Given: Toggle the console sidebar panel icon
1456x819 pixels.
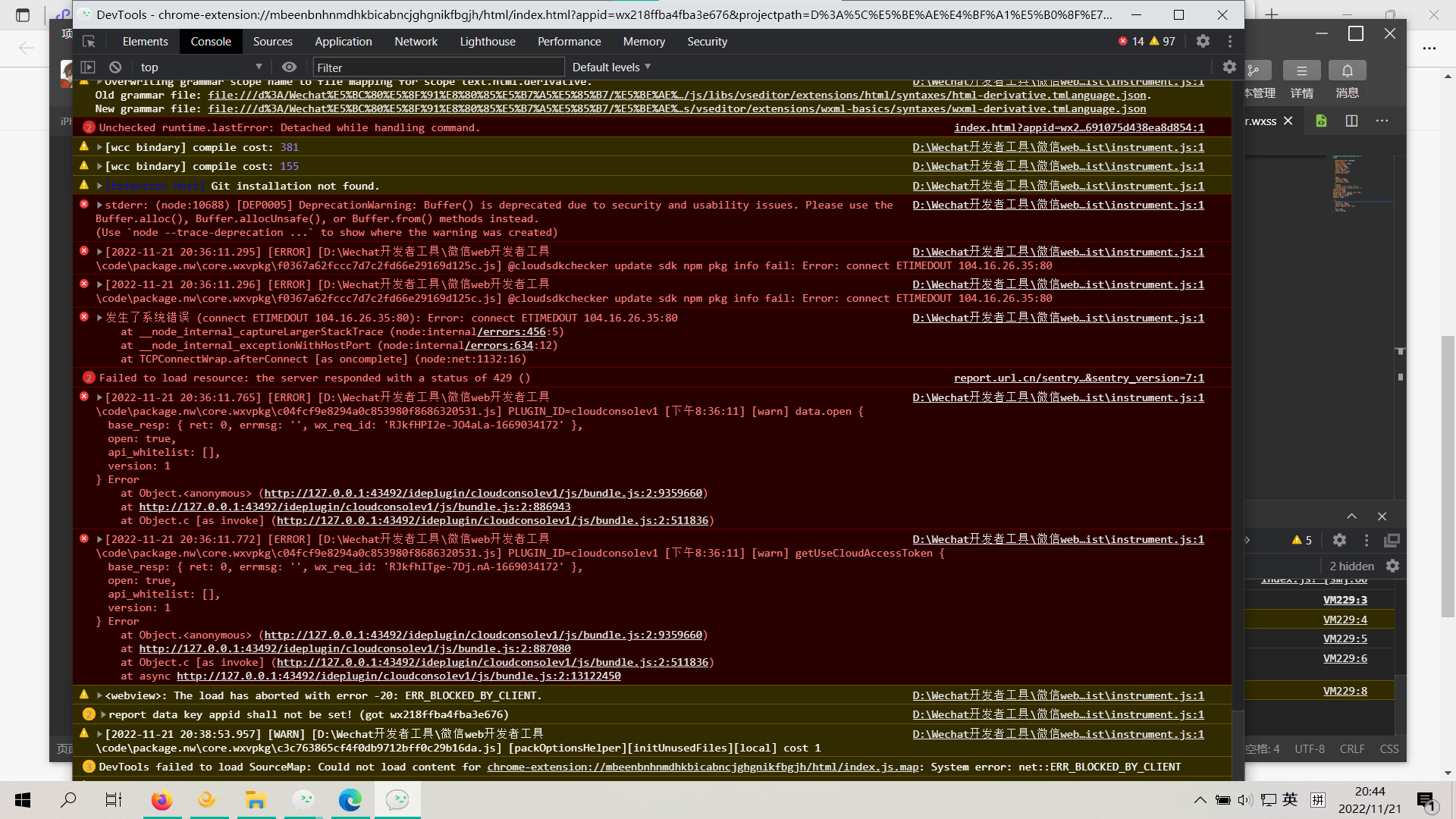Looking at the screenshot, I should [x=88, y=67].
